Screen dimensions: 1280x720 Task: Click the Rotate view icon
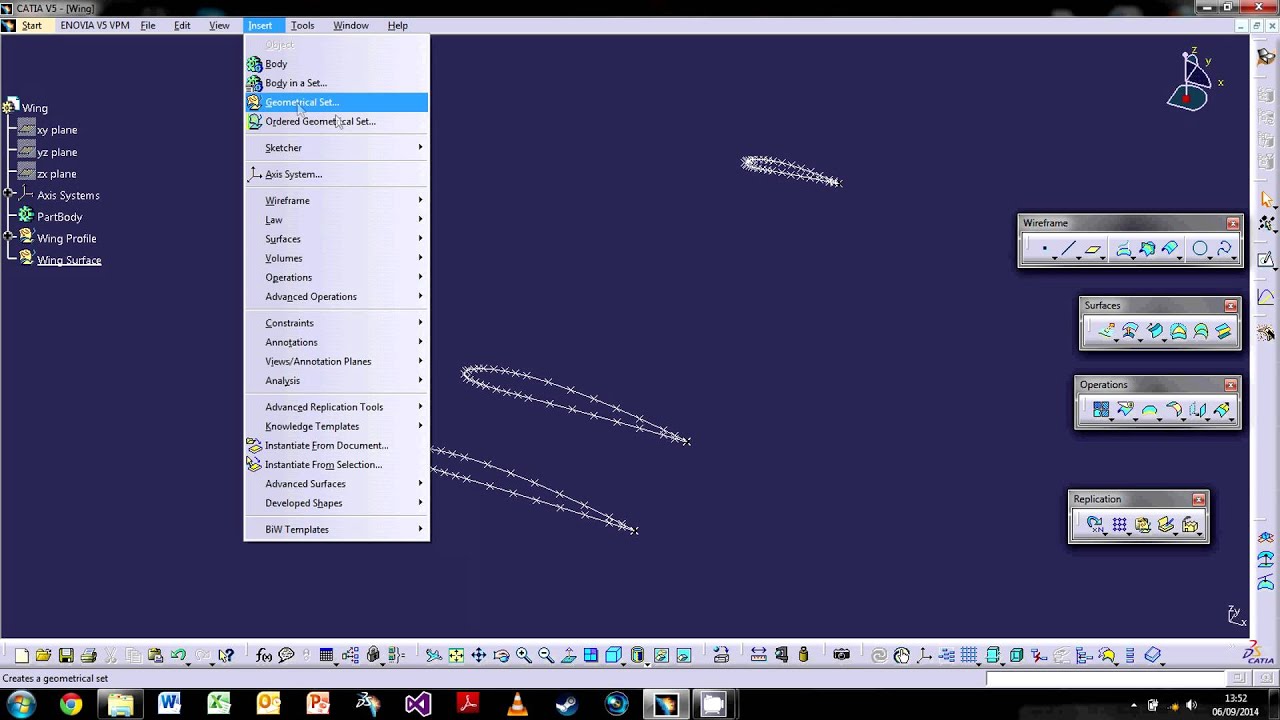coord(501,656)
